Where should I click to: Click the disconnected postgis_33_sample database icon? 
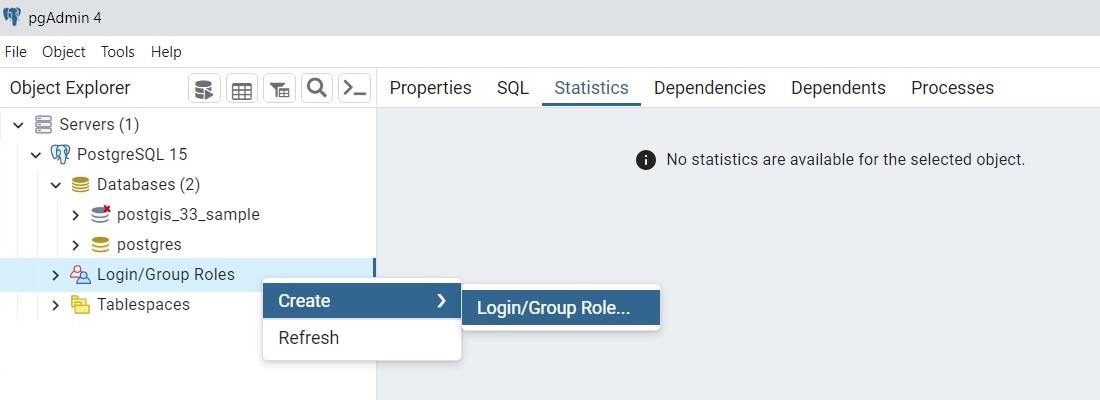click(x=101, y=214)
